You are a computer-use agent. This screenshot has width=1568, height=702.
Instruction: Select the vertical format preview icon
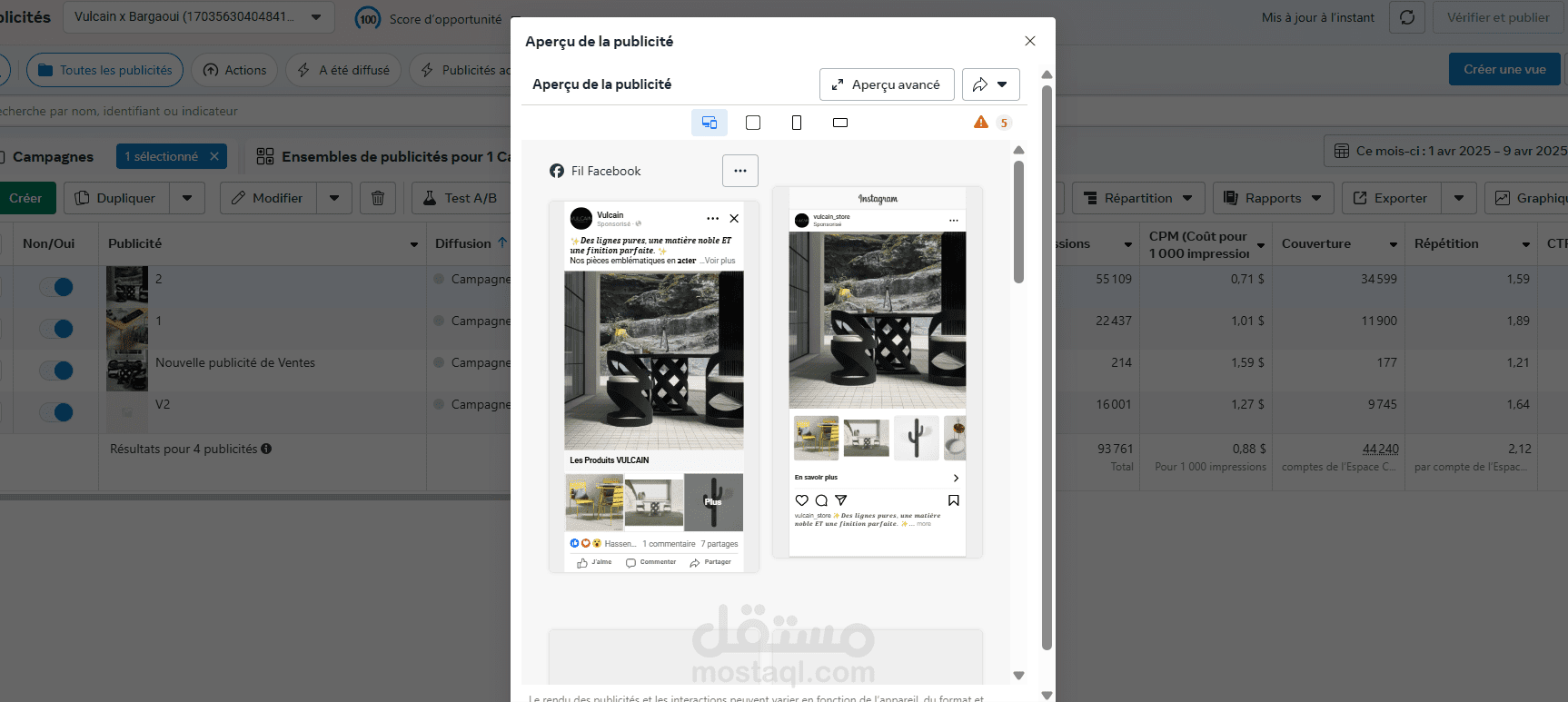coord(797,123)
